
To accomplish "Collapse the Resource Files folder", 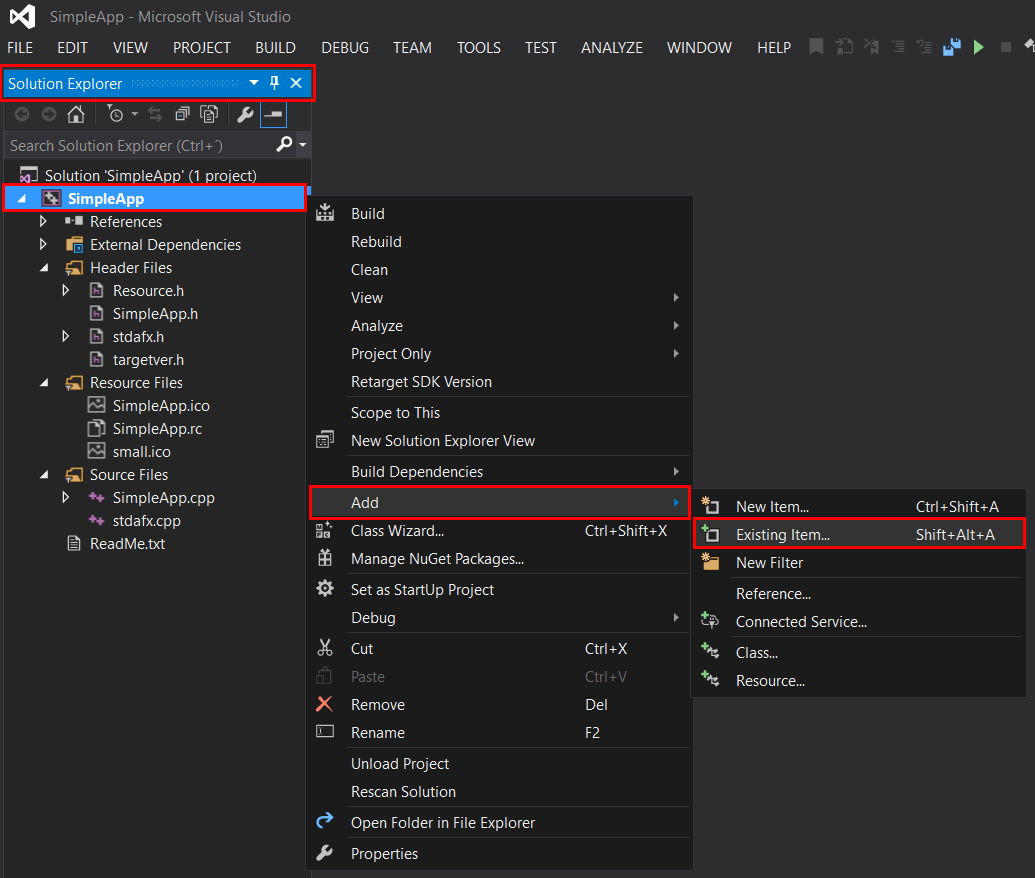I will click(44, 382).
